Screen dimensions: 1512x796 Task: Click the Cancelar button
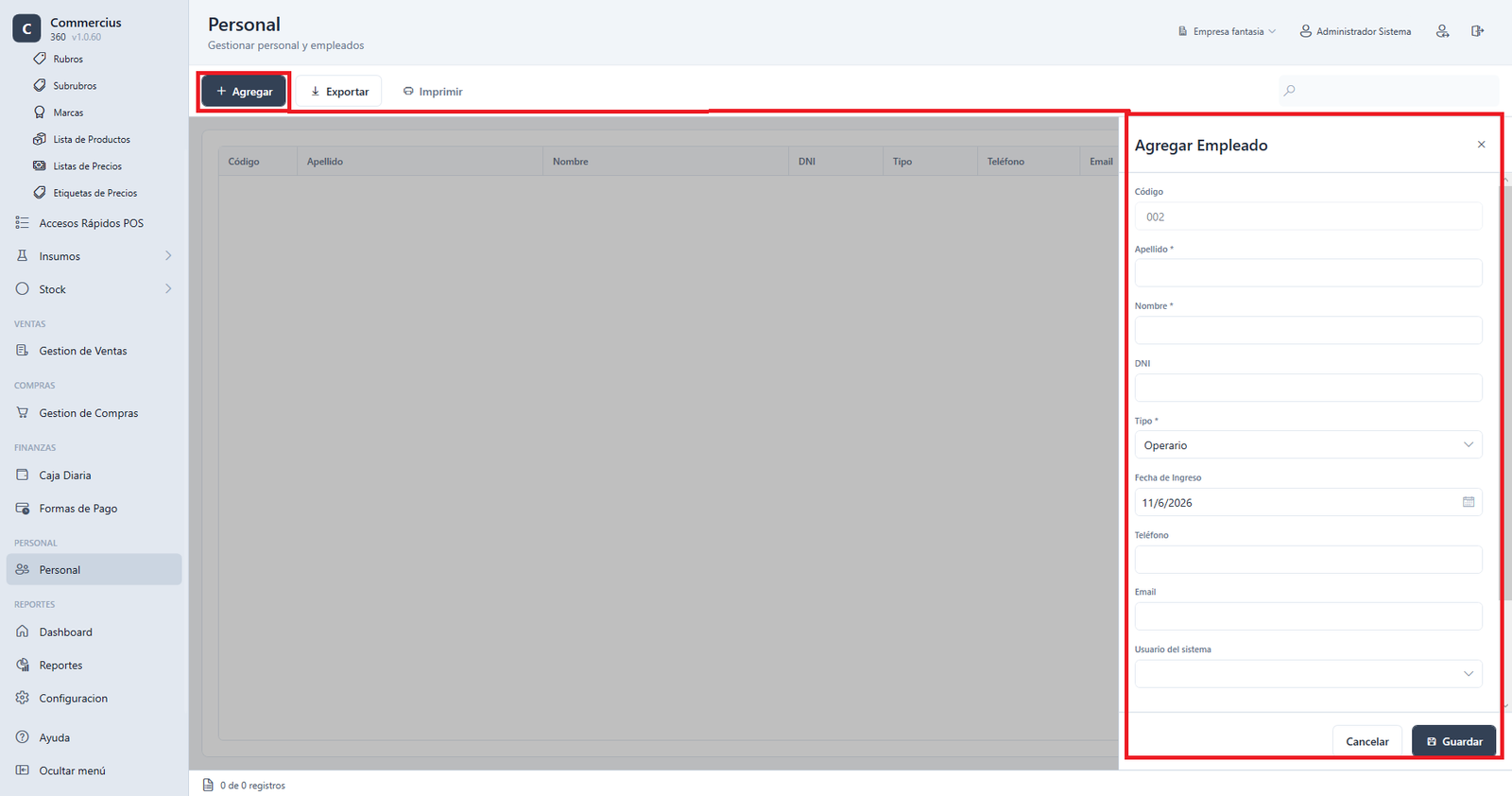[1366, 741]
